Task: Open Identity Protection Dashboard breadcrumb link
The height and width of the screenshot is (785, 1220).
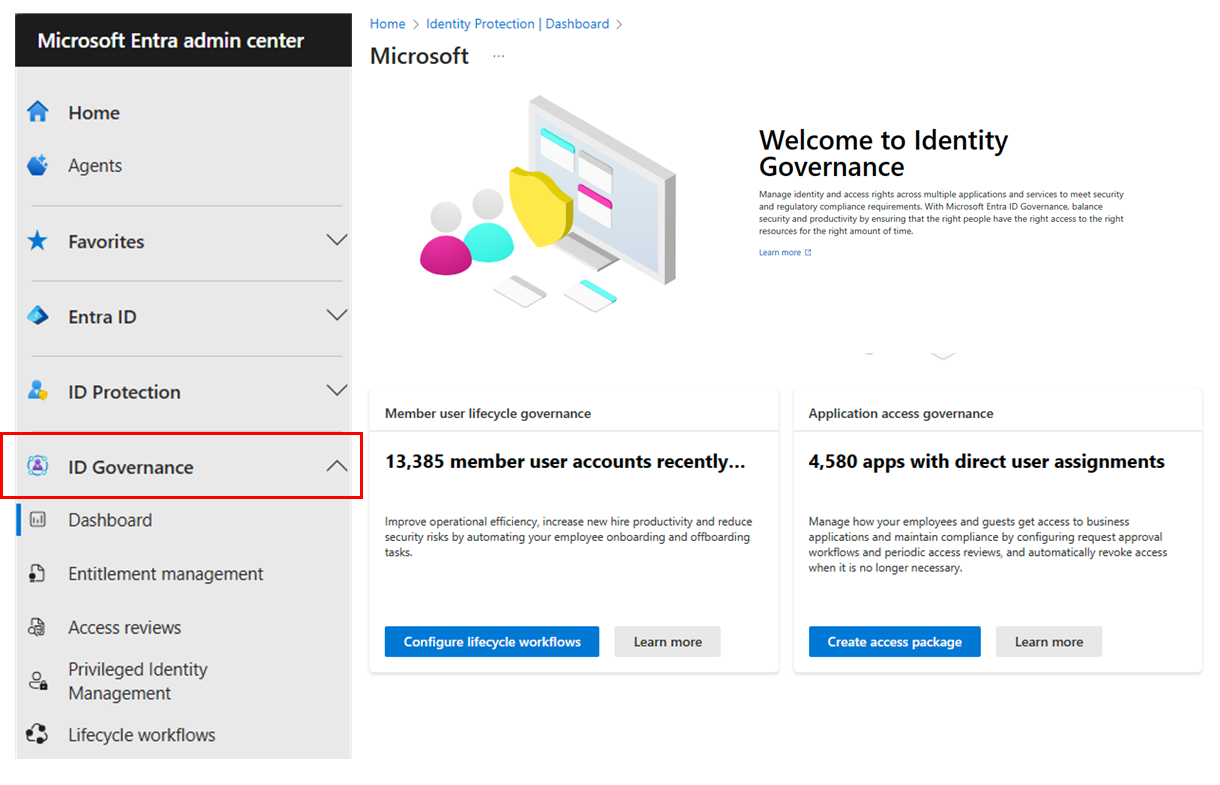Action: (x=517, y=23)
